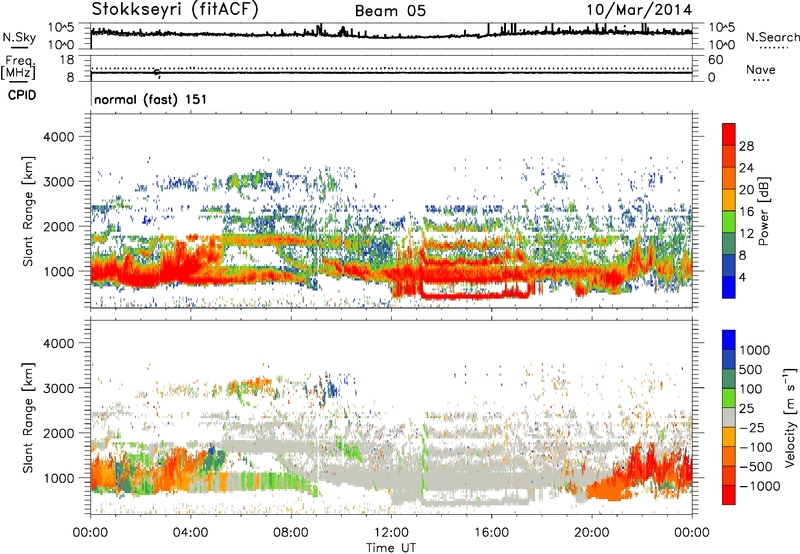Click the '12:00' time tick label

click(391, 533)
